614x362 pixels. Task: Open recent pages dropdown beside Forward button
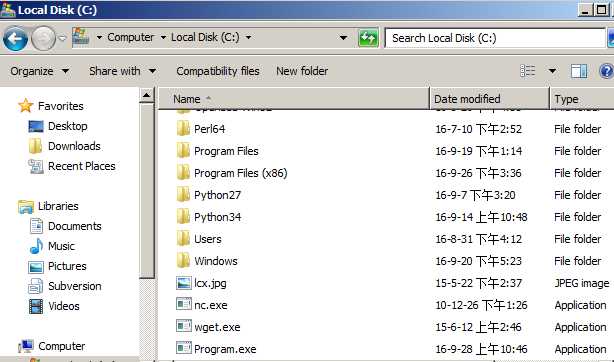(x=62, y=38)
